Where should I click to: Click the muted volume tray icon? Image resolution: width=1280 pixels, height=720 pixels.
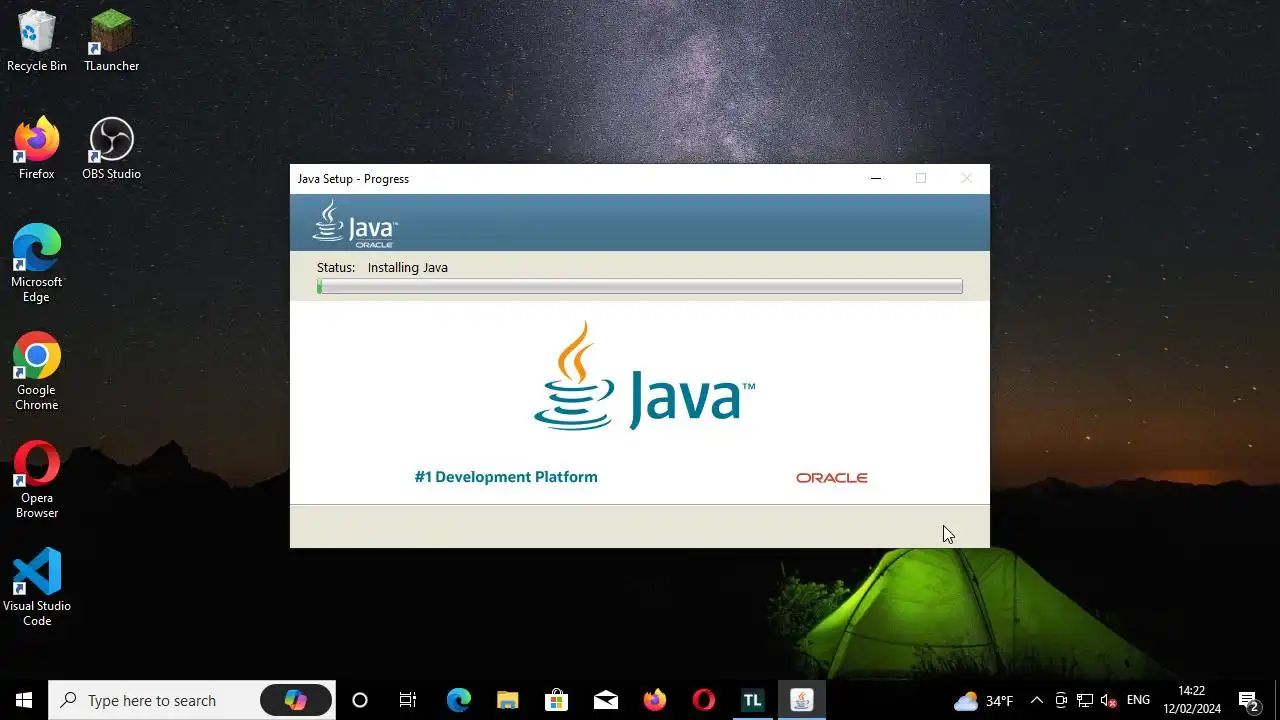pos(1108,700)
